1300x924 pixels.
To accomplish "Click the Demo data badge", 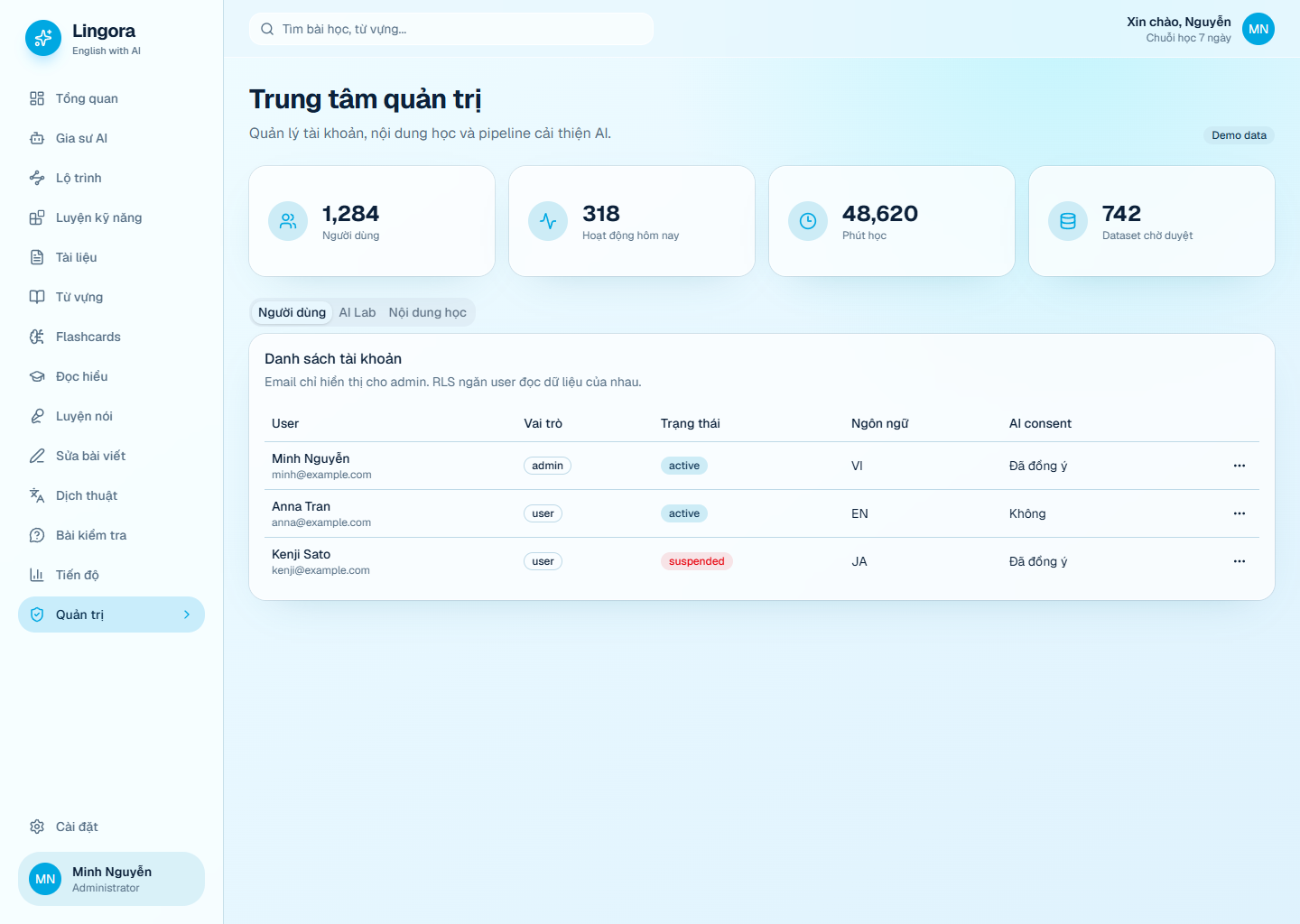I will [x=1239, y=135].
